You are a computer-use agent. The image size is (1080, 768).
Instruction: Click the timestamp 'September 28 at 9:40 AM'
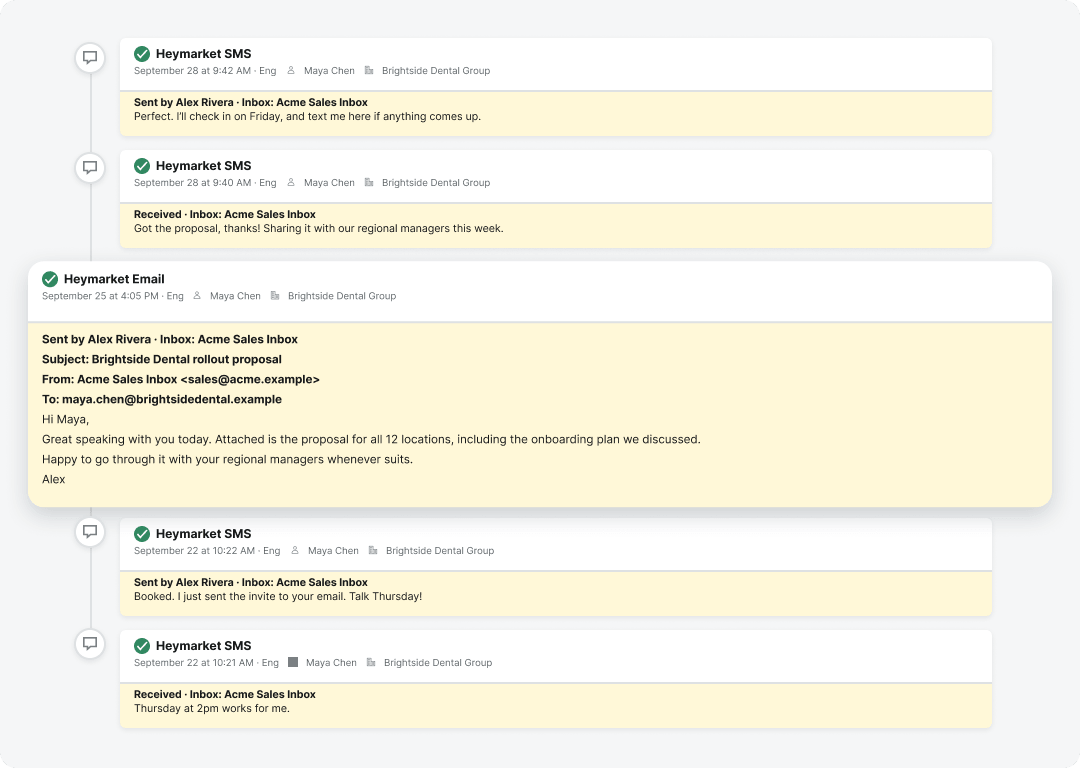coord(192,183)
